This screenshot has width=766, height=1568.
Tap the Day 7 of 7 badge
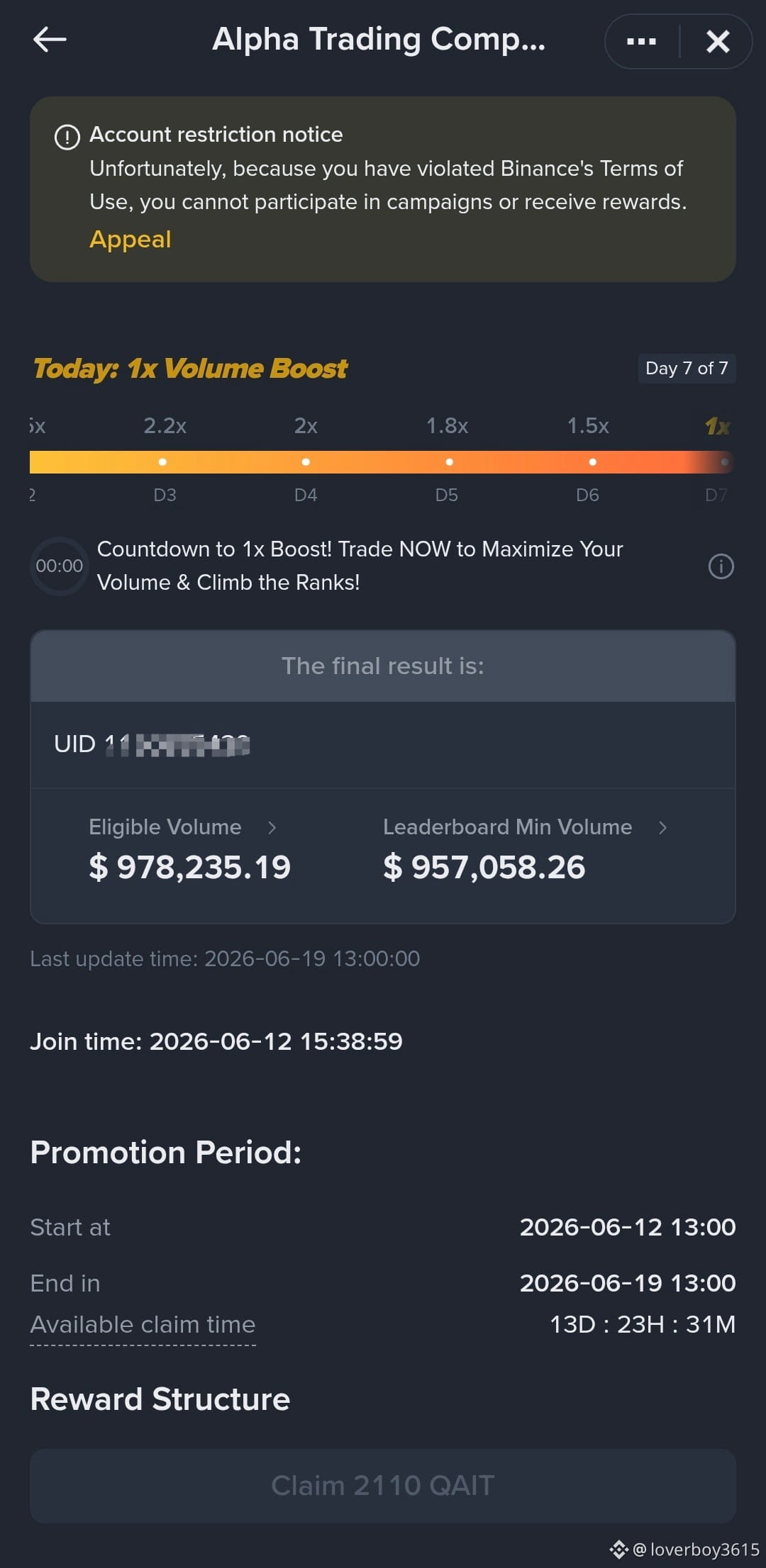(x=687, y=369)
